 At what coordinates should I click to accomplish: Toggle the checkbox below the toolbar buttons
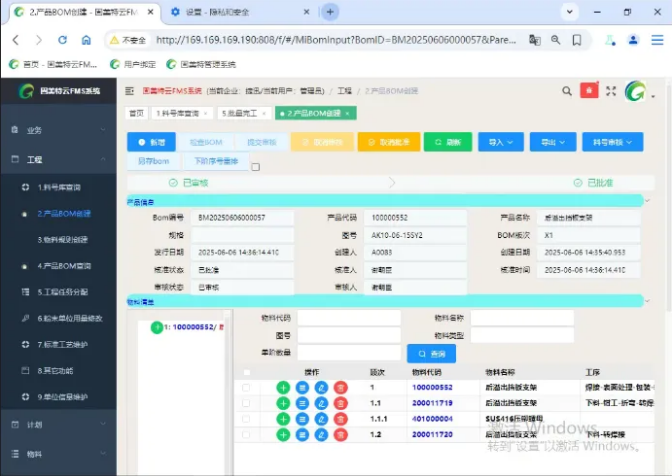pos(255,167)
